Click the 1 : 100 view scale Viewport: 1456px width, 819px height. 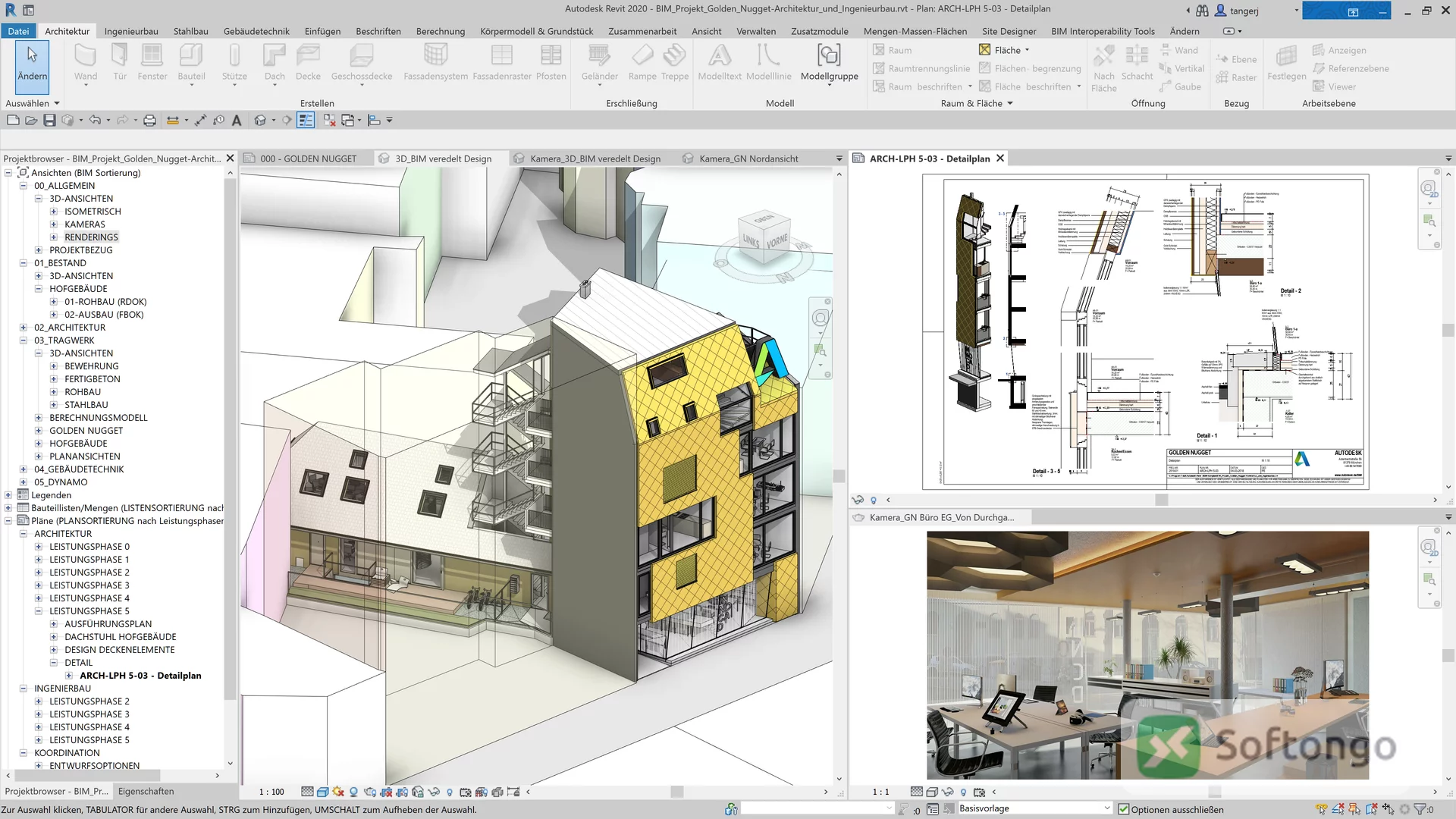point(271,792)
